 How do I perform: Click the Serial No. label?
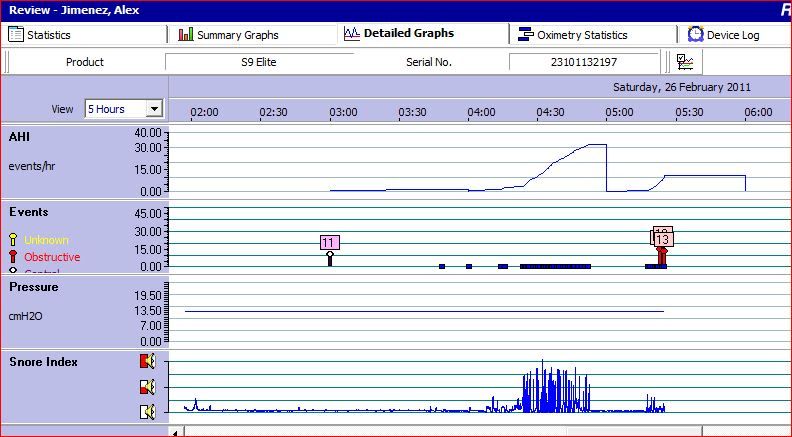click(429, 62)
